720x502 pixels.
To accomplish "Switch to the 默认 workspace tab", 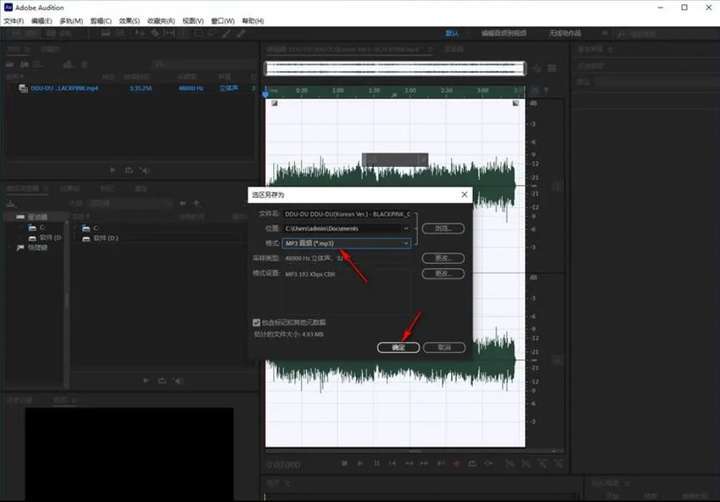I will click(x=452, y=33).
